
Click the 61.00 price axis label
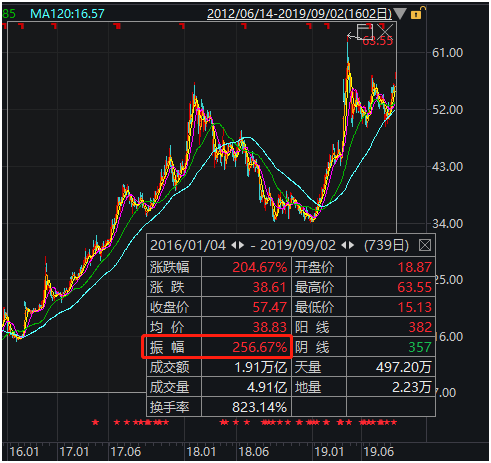[447, 53]
